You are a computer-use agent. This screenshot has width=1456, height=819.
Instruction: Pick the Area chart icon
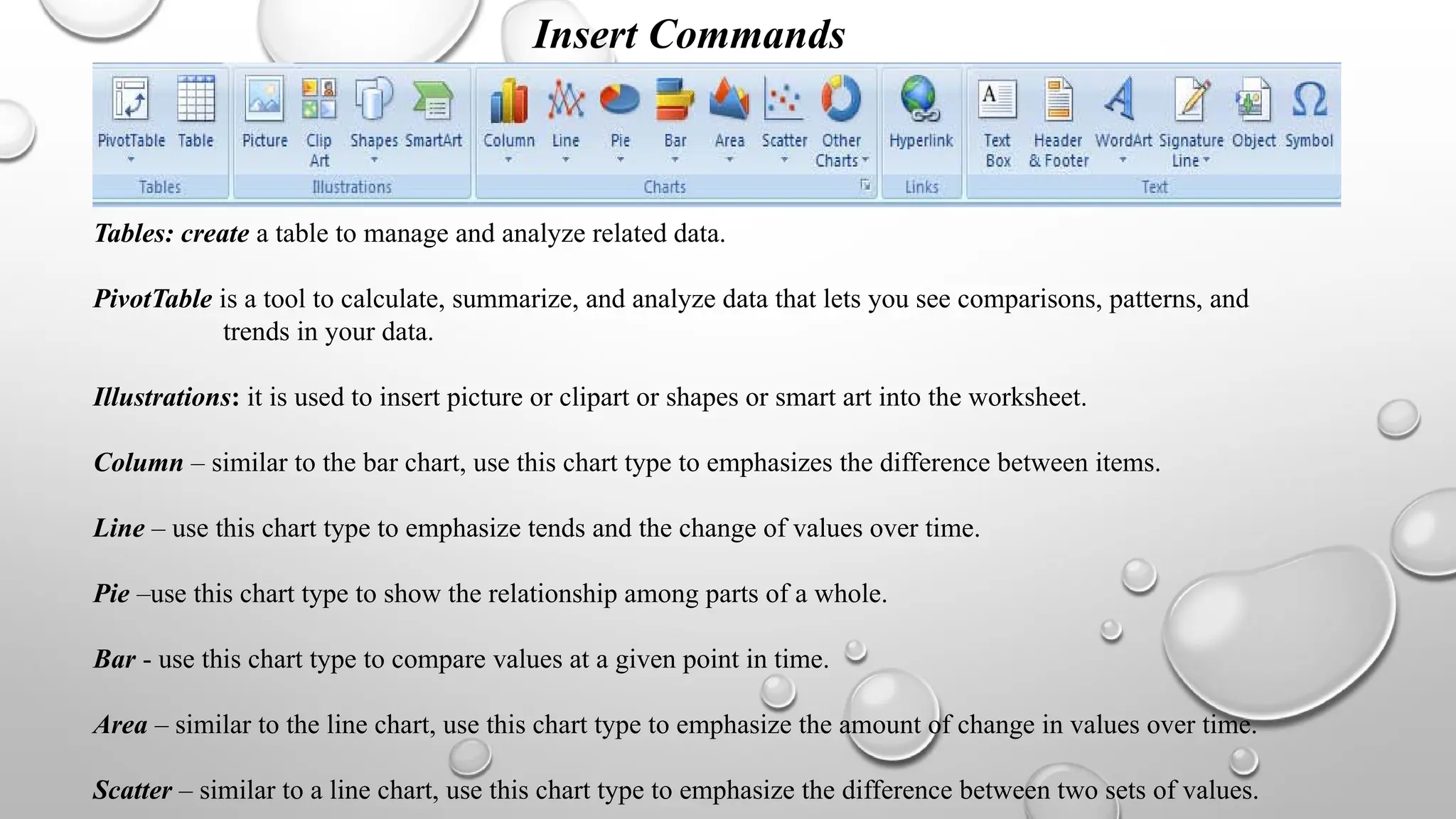pos(729,100)
